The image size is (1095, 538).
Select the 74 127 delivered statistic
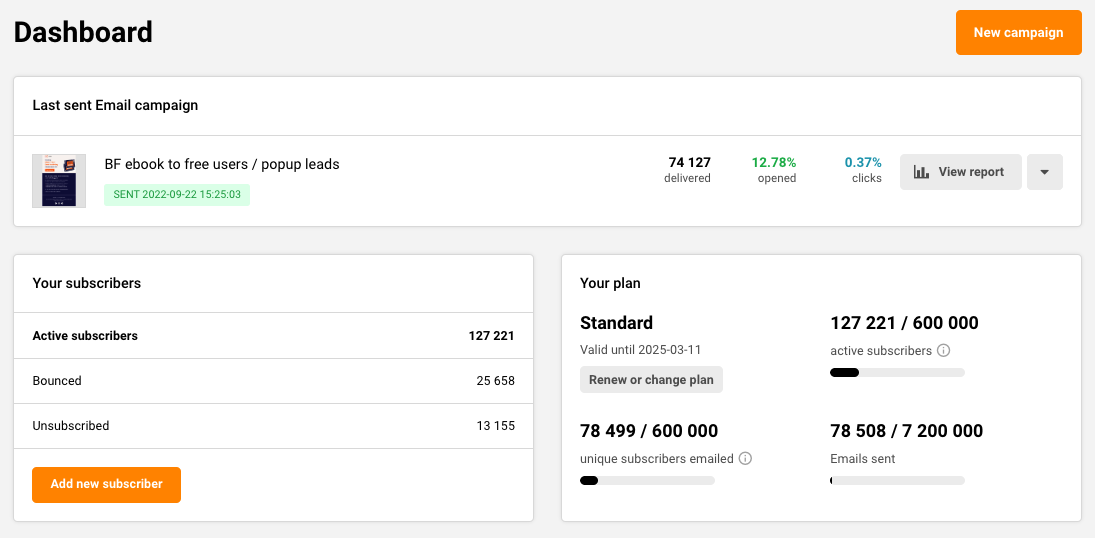tap(688, 170)
